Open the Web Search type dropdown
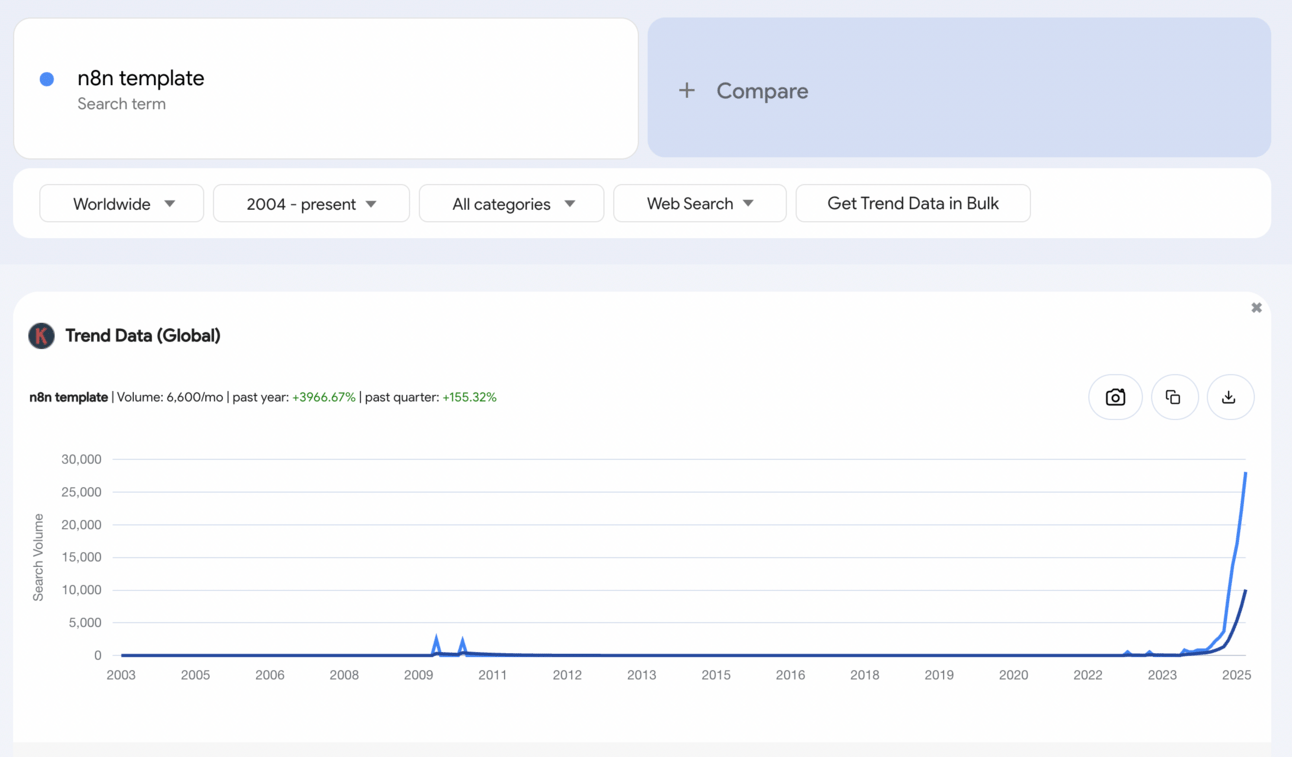This screenshot has height=757, width=1292. coord(700,204)
